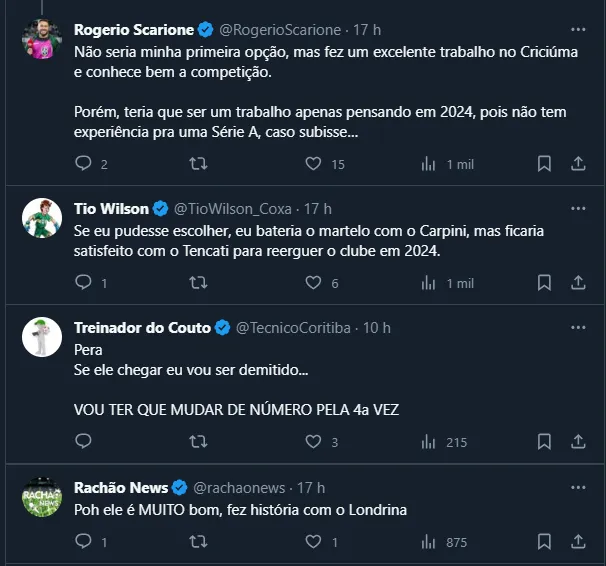Bookmark Rogerio Scarione's tweet
Image resolution: width=606 pixels, height=566 pixels.
click(544, 163)
